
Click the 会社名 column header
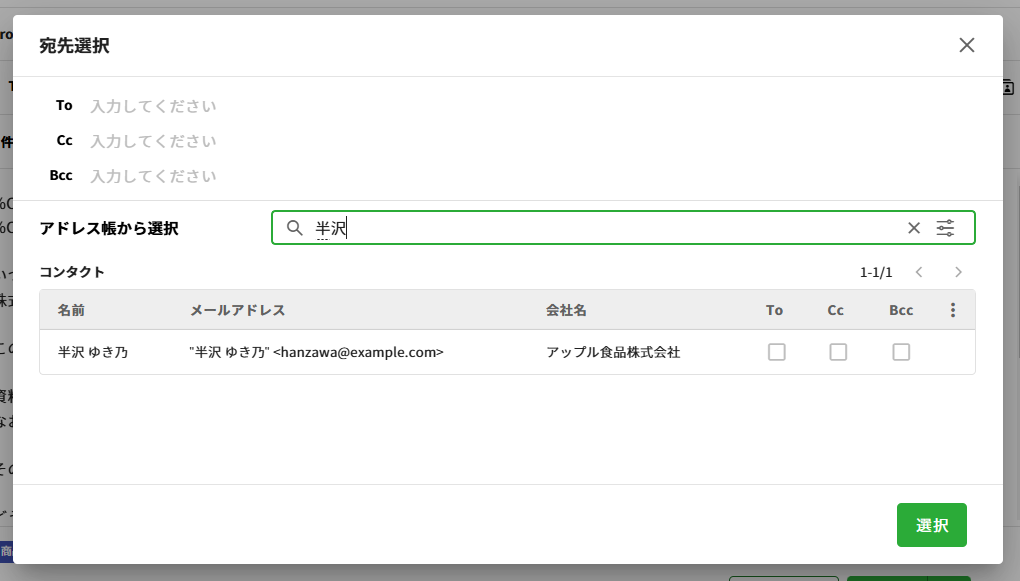click(x=566, y=311)
